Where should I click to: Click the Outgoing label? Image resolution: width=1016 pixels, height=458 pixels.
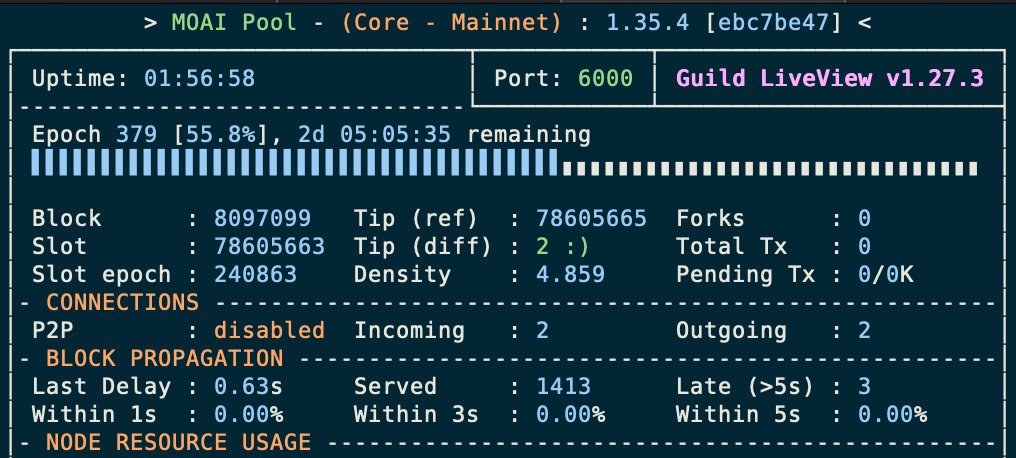(731, 330)
